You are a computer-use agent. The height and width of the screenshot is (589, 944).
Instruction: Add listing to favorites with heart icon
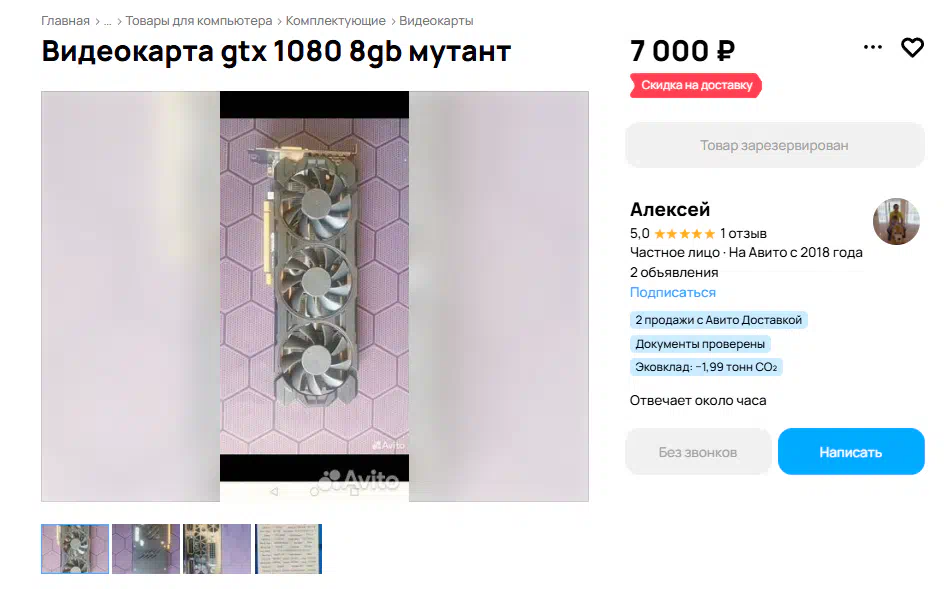[x=912, y=48]
